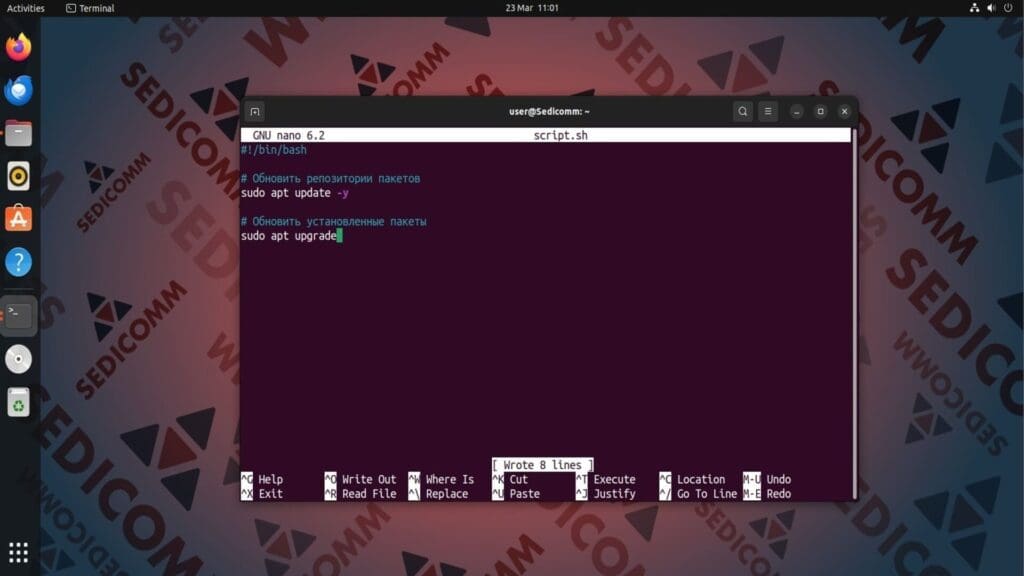Open a new terminal tab
This screenshot has height=576, width=1024.
(x=255, y=111)
